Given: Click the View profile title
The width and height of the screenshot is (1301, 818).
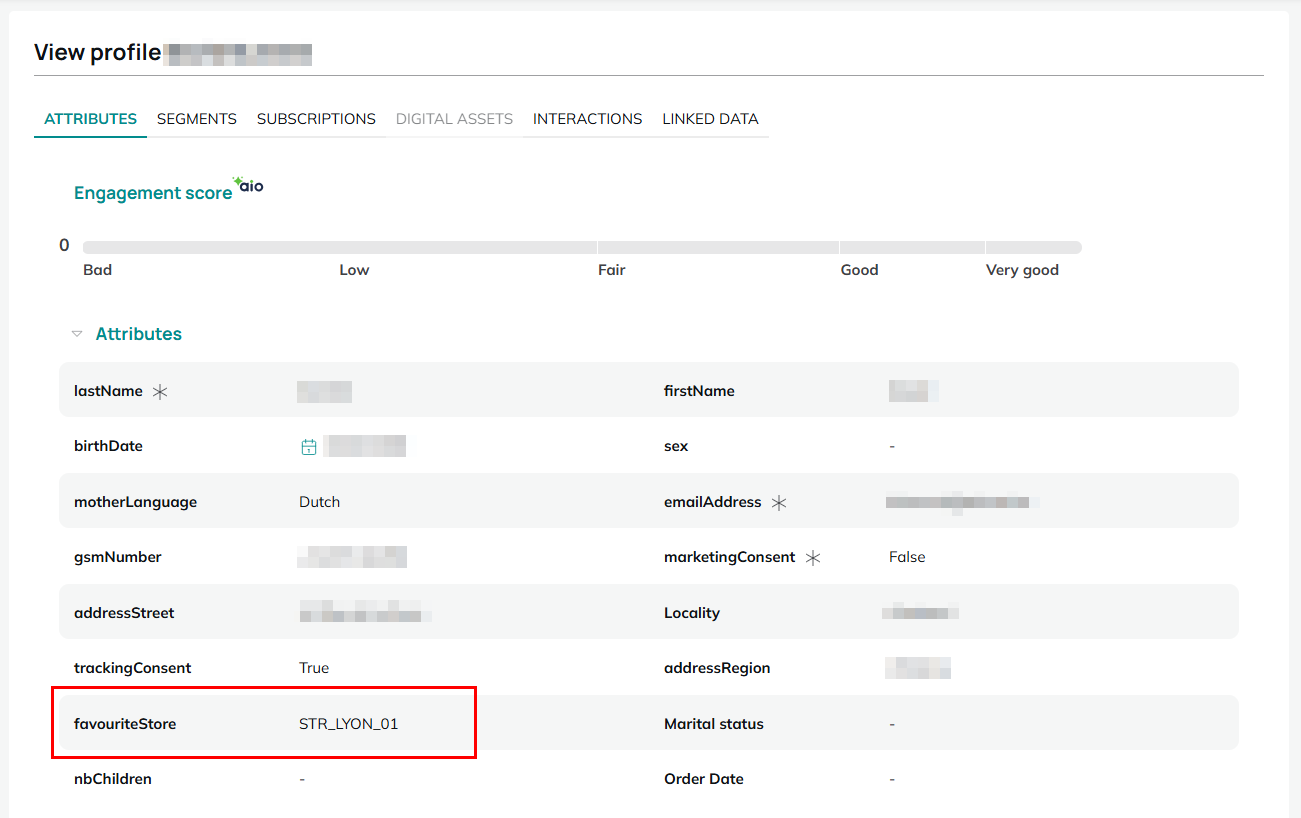Looking at the screenshot, I should point(98,53).
